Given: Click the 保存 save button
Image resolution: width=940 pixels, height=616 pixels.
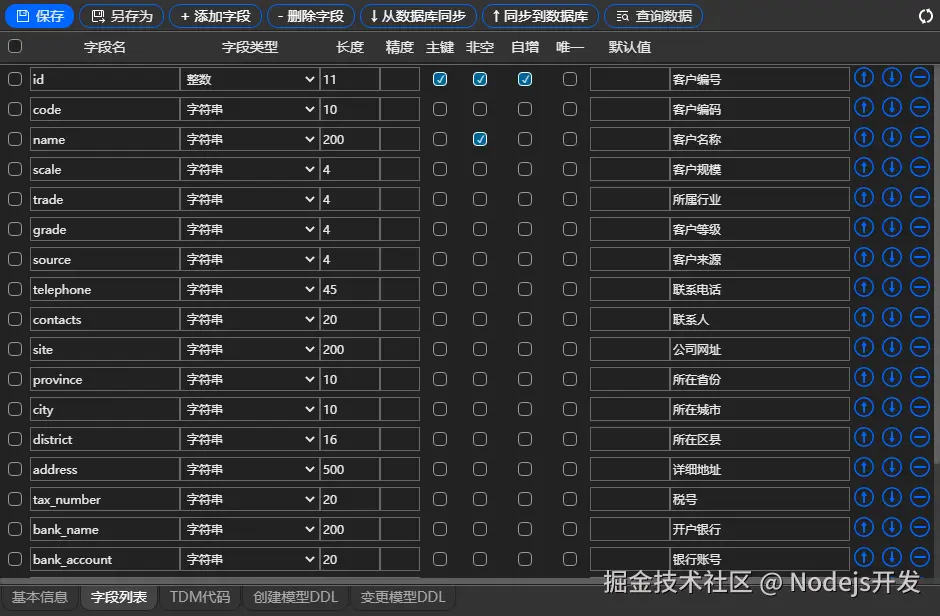Looking at the screenshot, I should point(39,15).
